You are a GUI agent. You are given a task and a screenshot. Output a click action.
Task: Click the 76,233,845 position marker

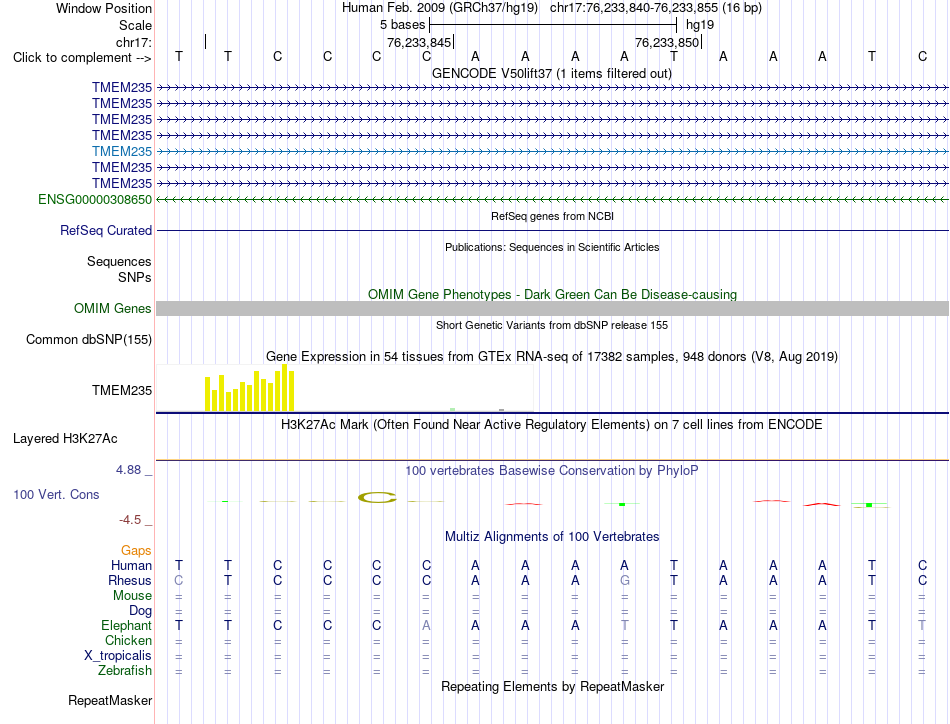419,42
